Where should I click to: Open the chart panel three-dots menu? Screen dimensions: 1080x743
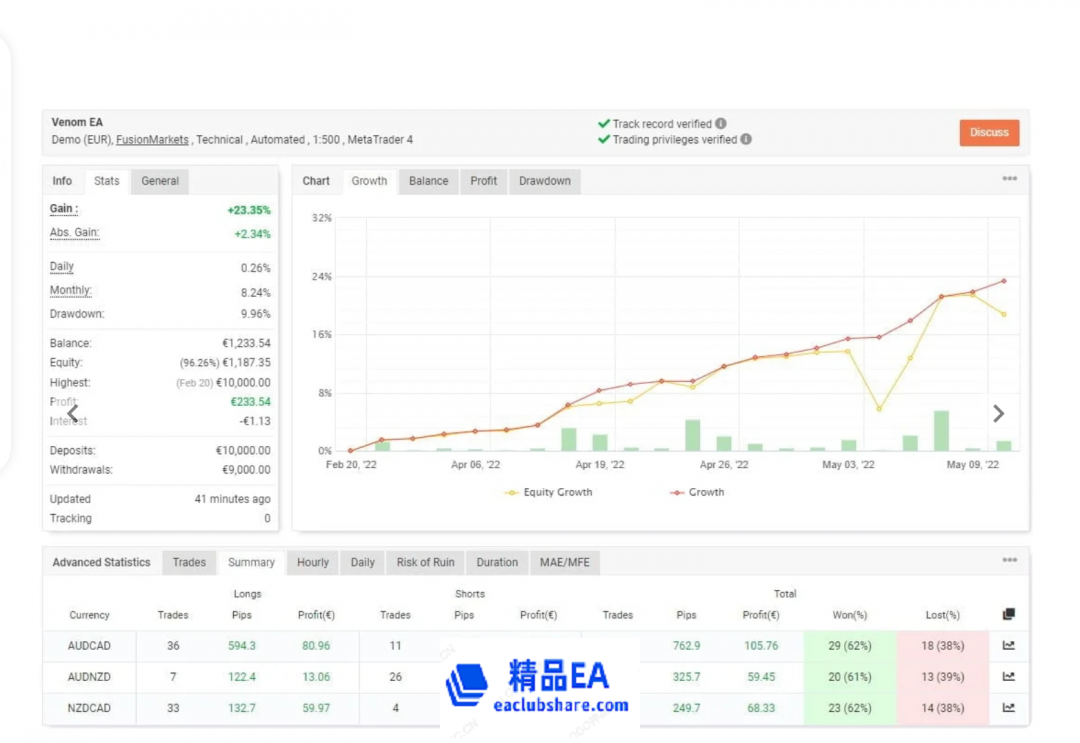1009,179
